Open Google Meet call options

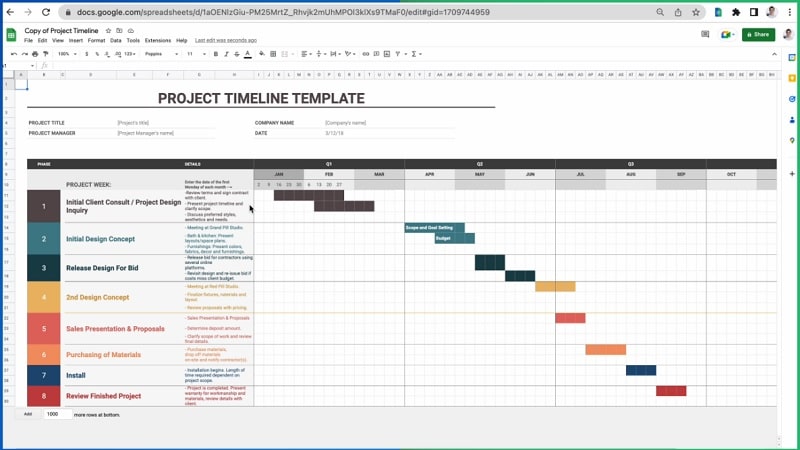(728, 34)
